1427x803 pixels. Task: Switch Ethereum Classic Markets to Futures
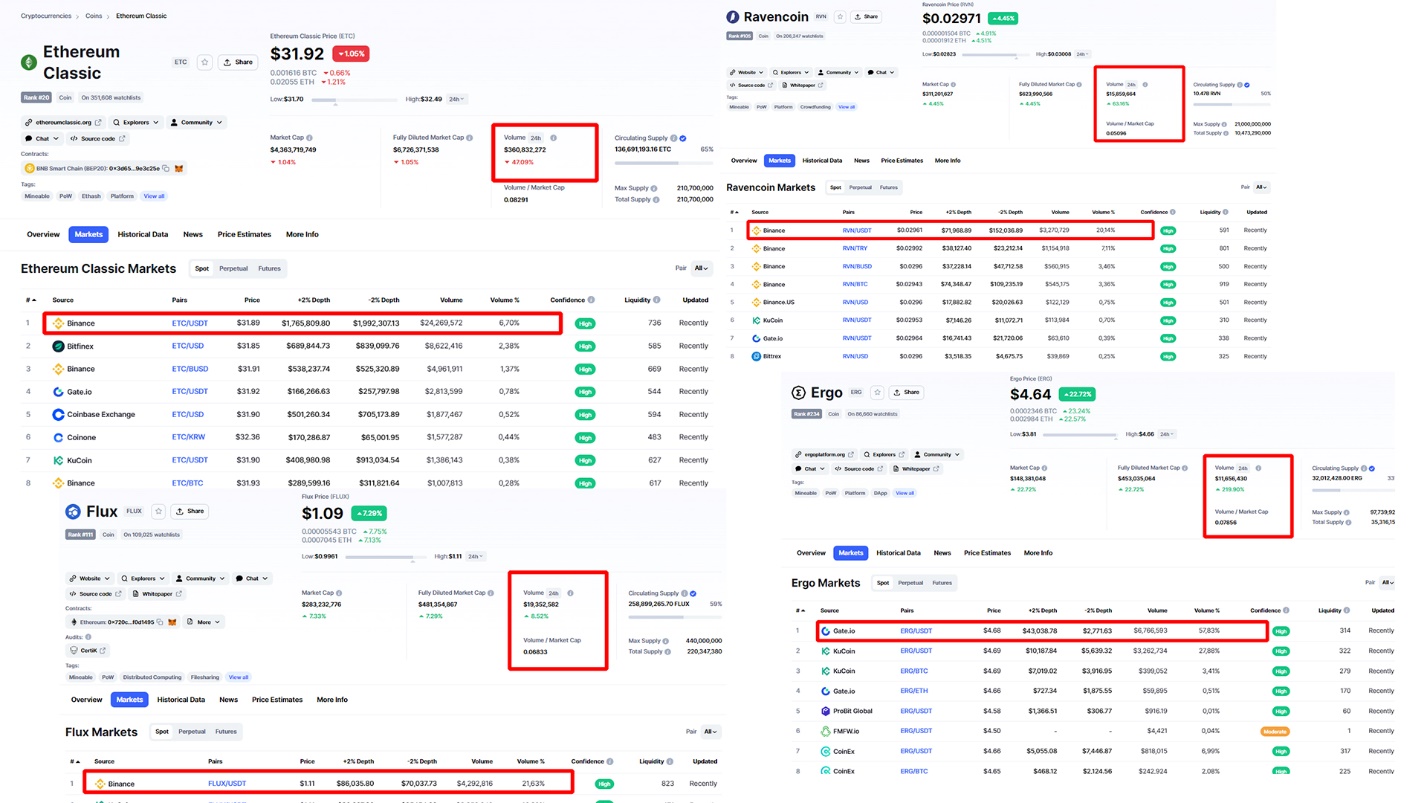click(x=270, y=268)
